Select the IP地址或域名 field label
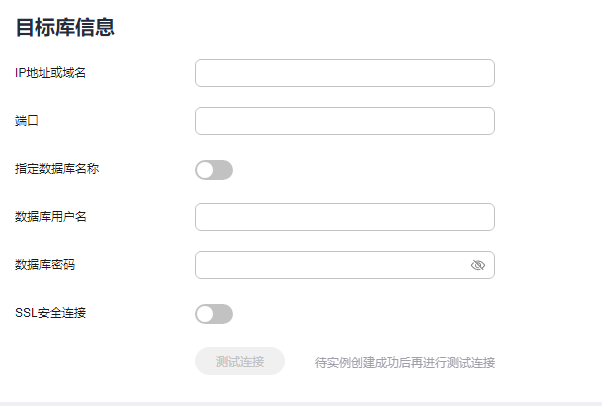602x406 pixels. coord(50,73)
